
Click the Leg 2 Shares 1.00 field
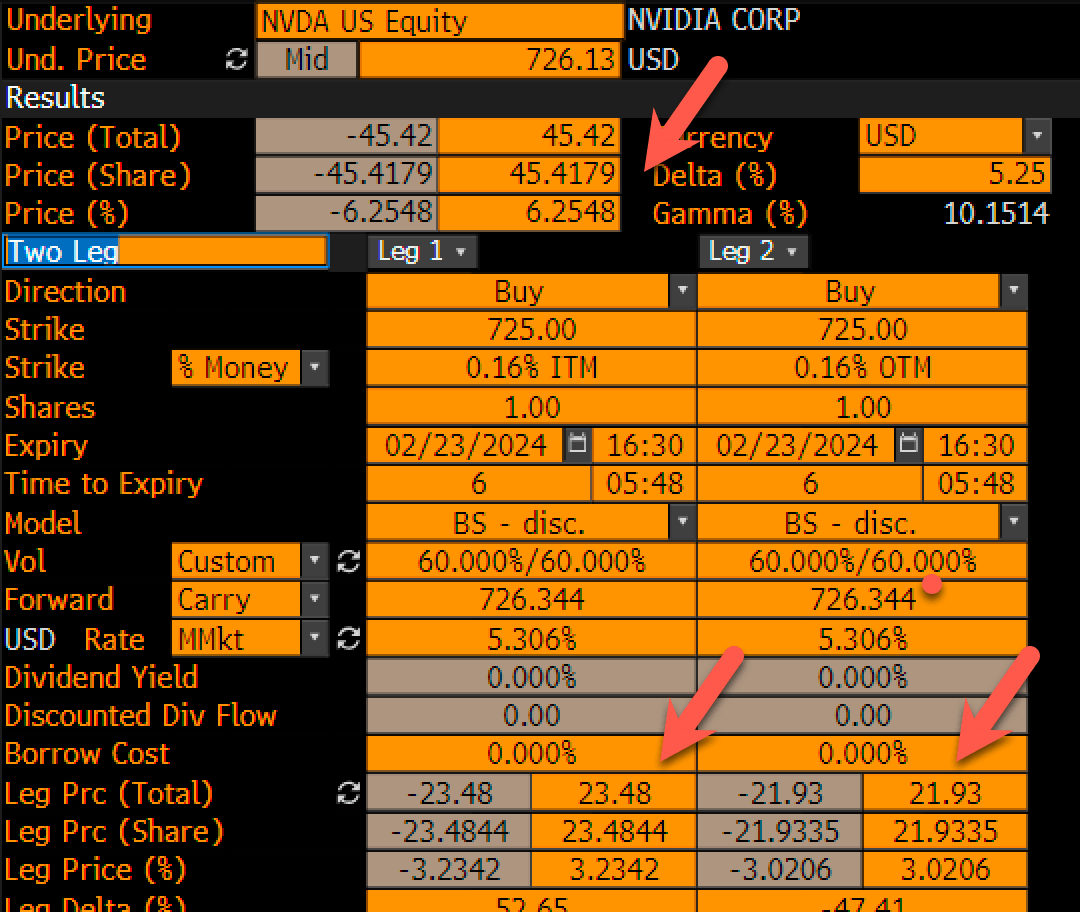[862, 407]
